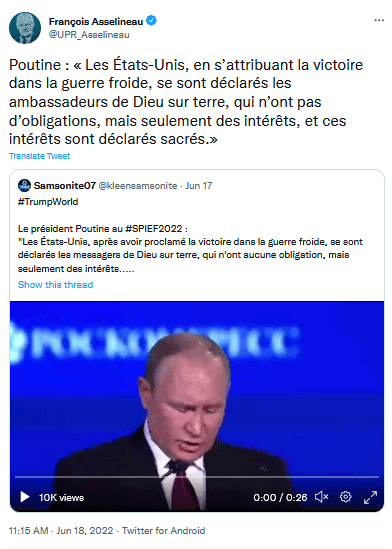392x549 pixels.
Task: Click the blue verified badge
Action: pos(151,21)
